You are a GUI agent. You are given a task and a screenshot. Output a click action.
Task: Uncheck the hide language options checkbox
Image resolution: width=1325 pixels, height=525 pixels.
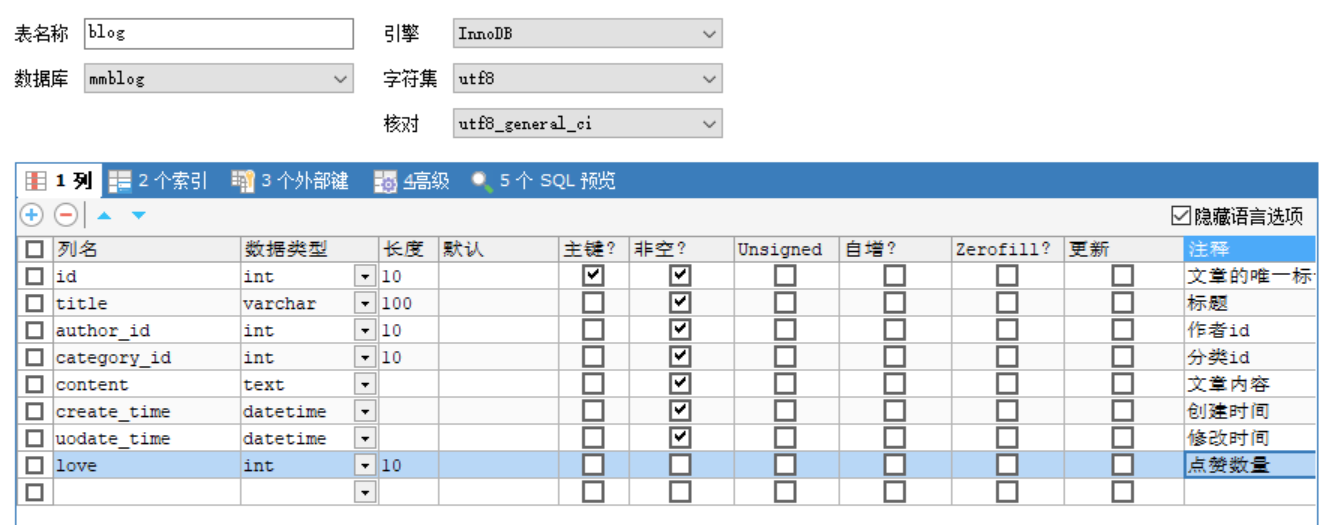(x=1181, y=215)
